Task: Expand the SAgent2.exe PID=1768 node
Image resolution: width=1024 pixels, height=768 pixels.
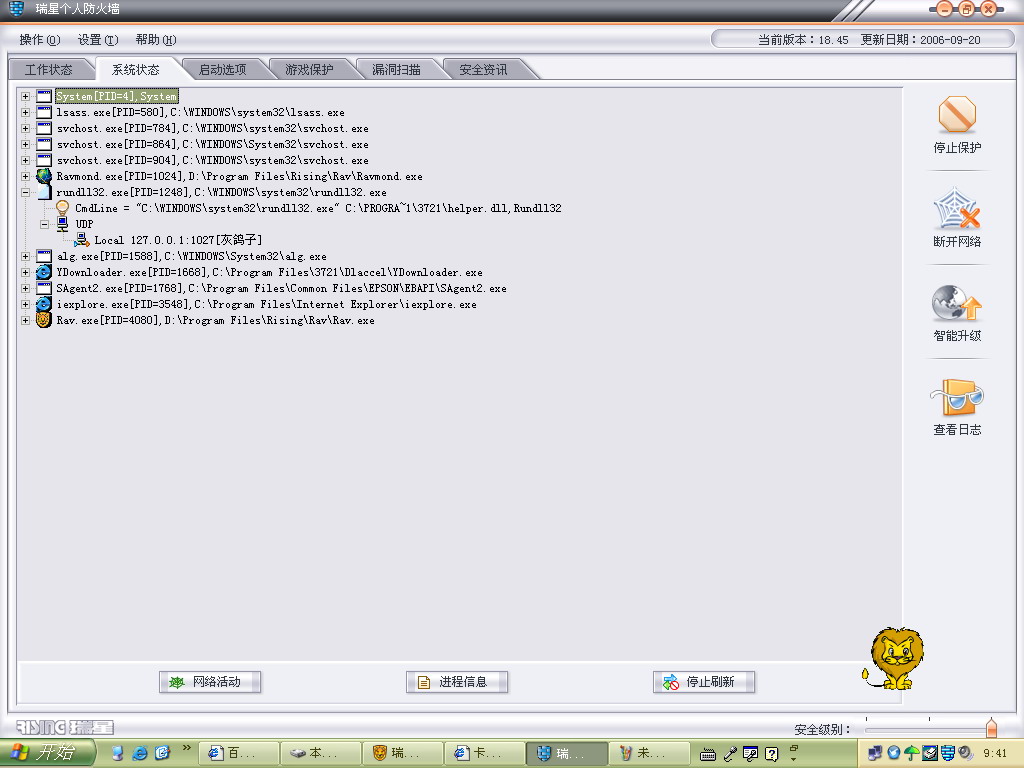Action: click(25, 288)
